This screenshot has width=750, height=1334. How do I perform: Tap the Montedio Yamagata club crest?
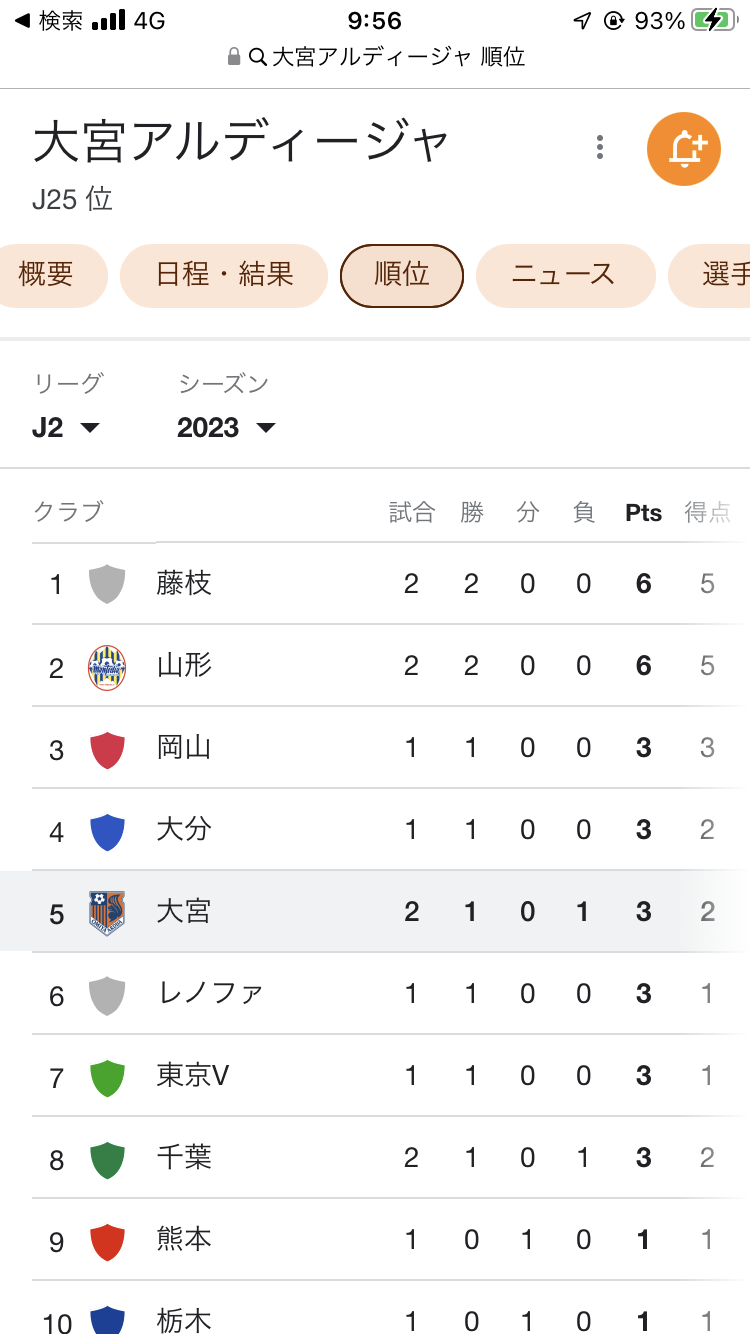(x=107, y=667)
